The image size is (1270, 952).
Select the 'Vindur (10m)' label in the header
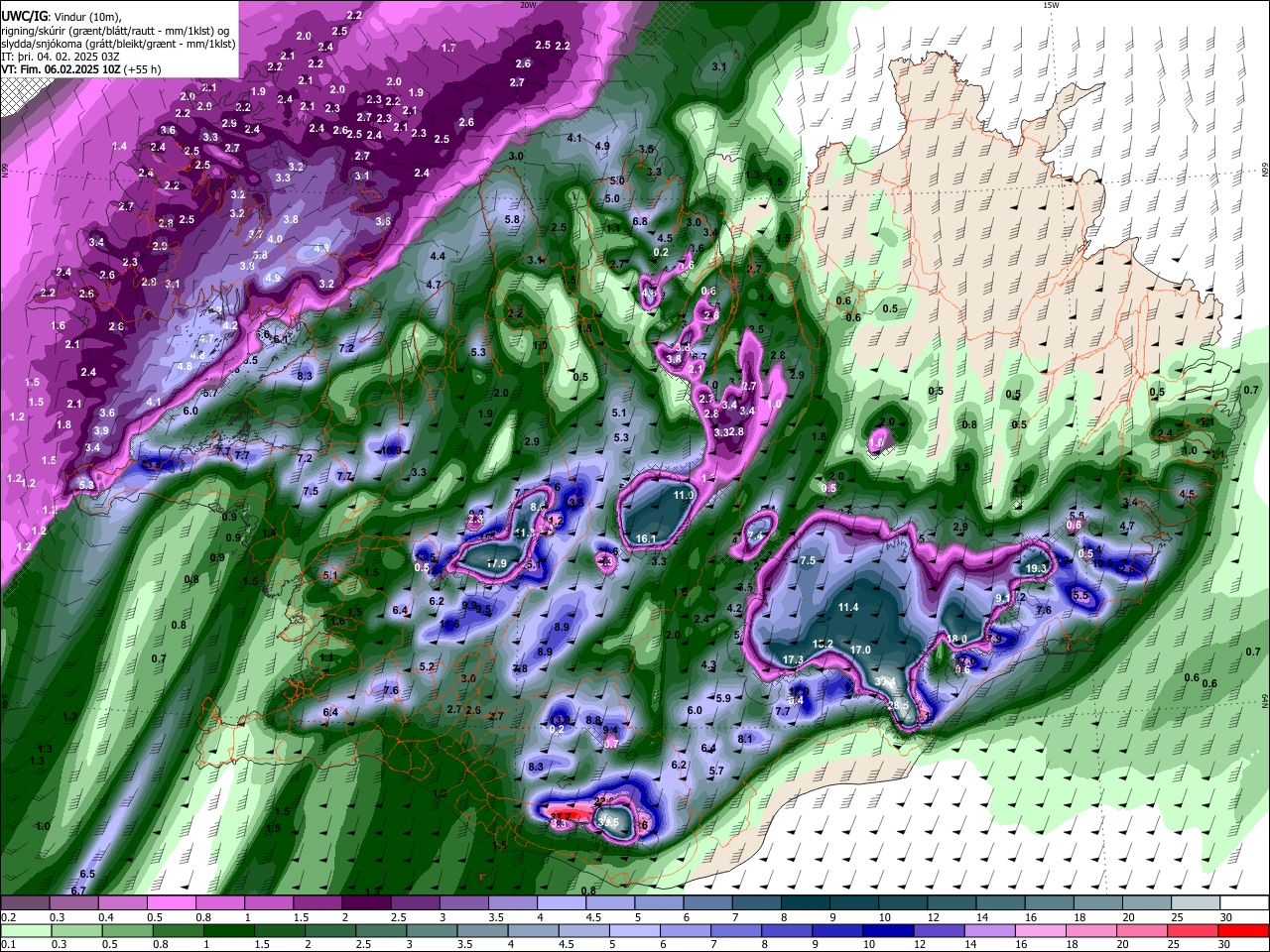click(85, 16)
